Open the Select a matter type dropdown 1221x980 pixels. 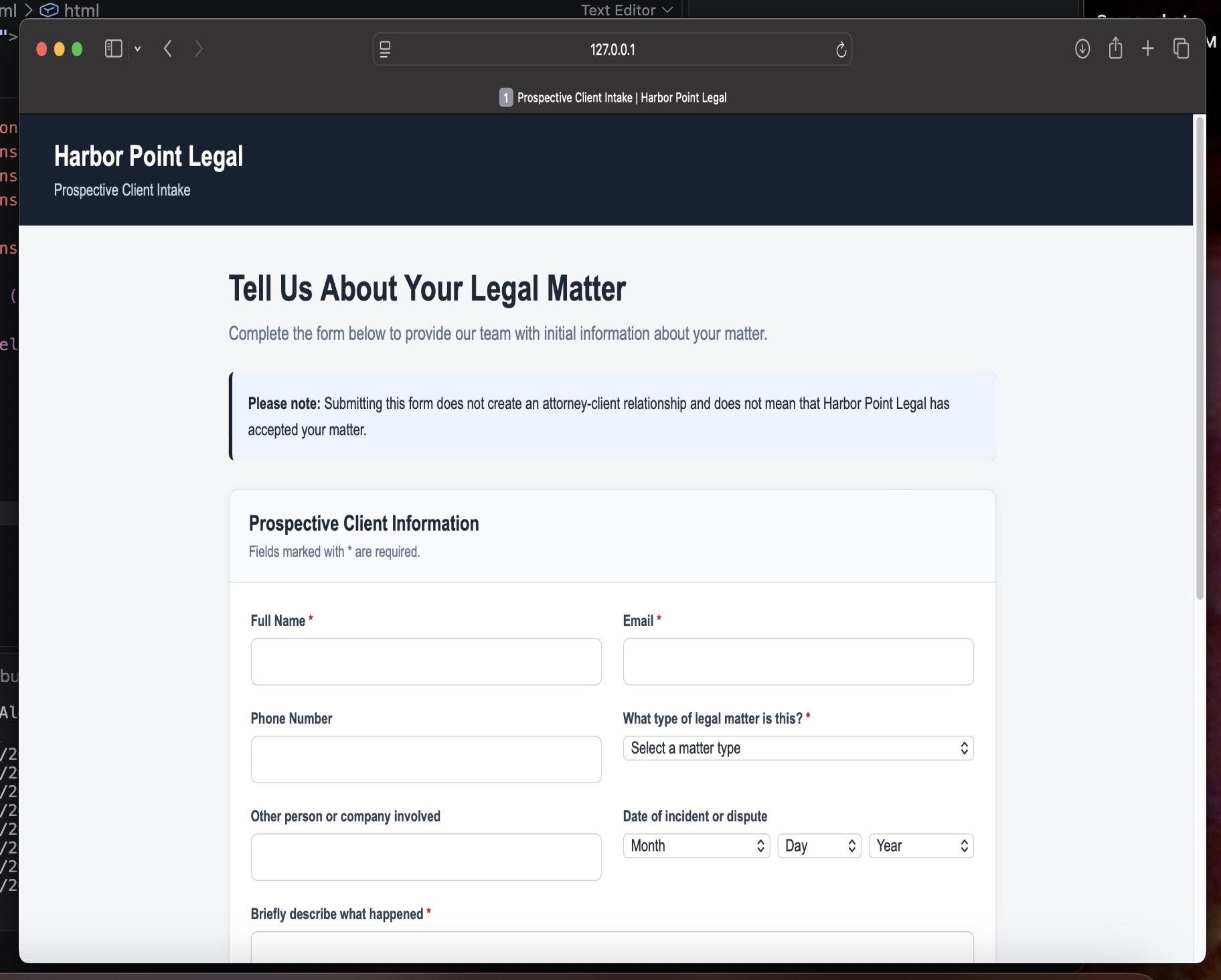coord(798,748)
